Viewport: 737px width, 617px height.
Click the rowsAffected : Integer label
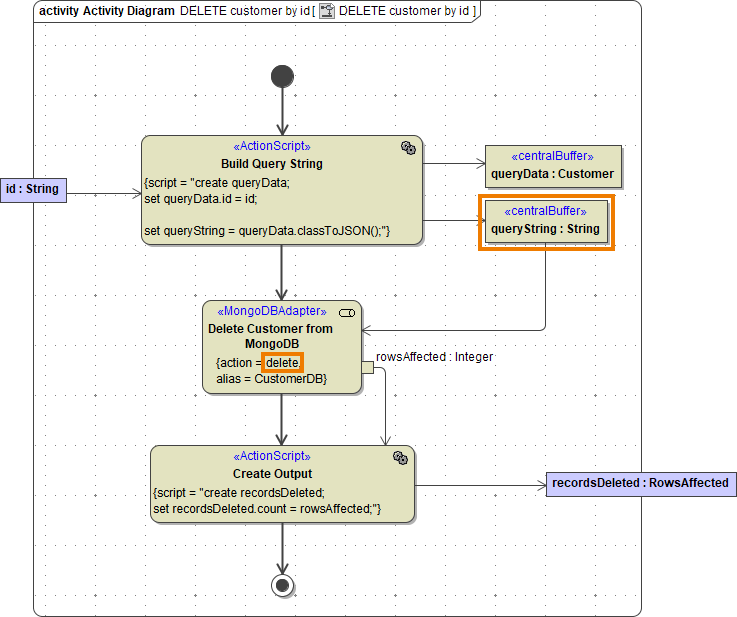[434, 357]
